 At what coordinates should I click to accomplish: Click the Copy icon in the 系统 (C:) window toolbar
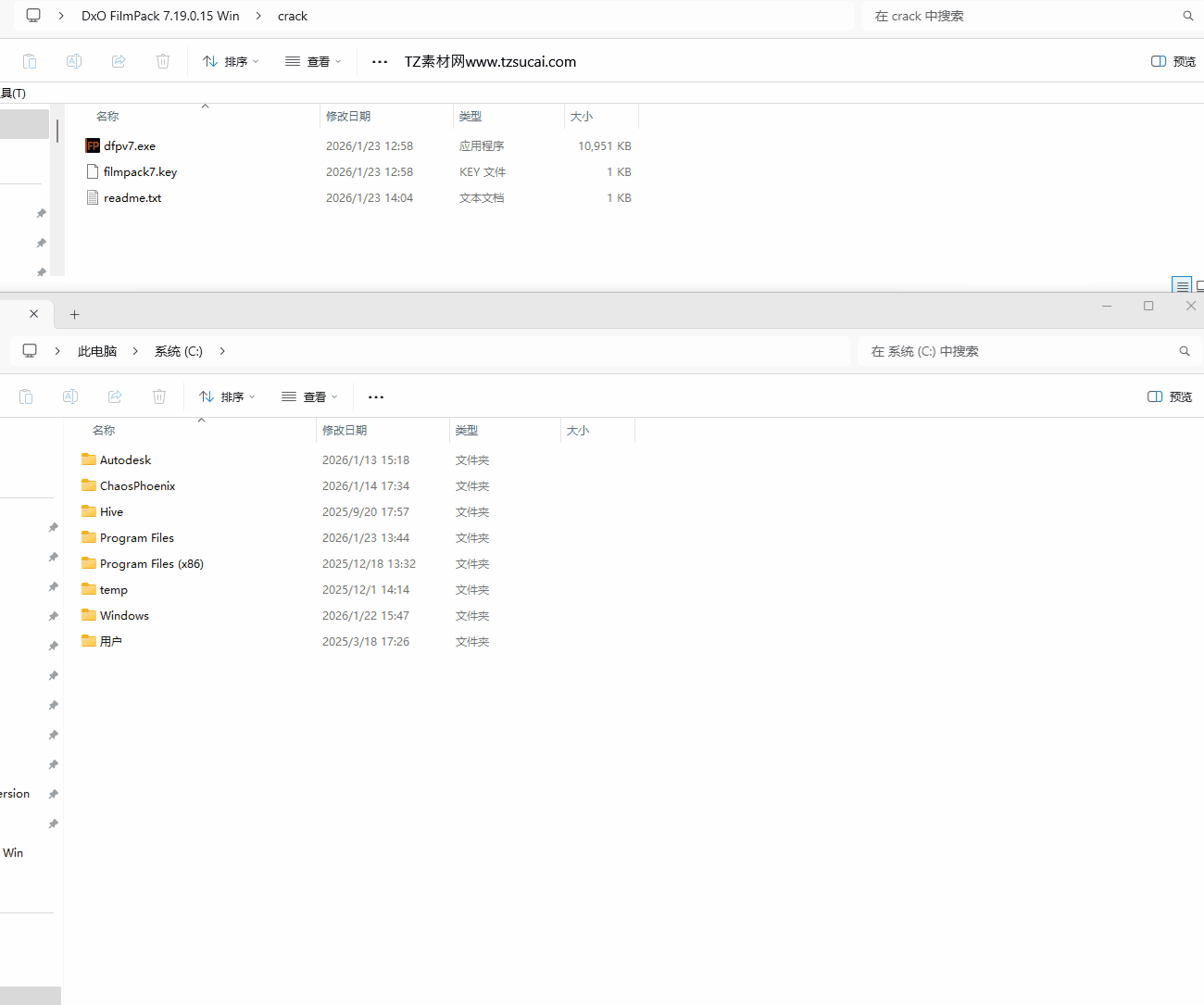[26, 396]
